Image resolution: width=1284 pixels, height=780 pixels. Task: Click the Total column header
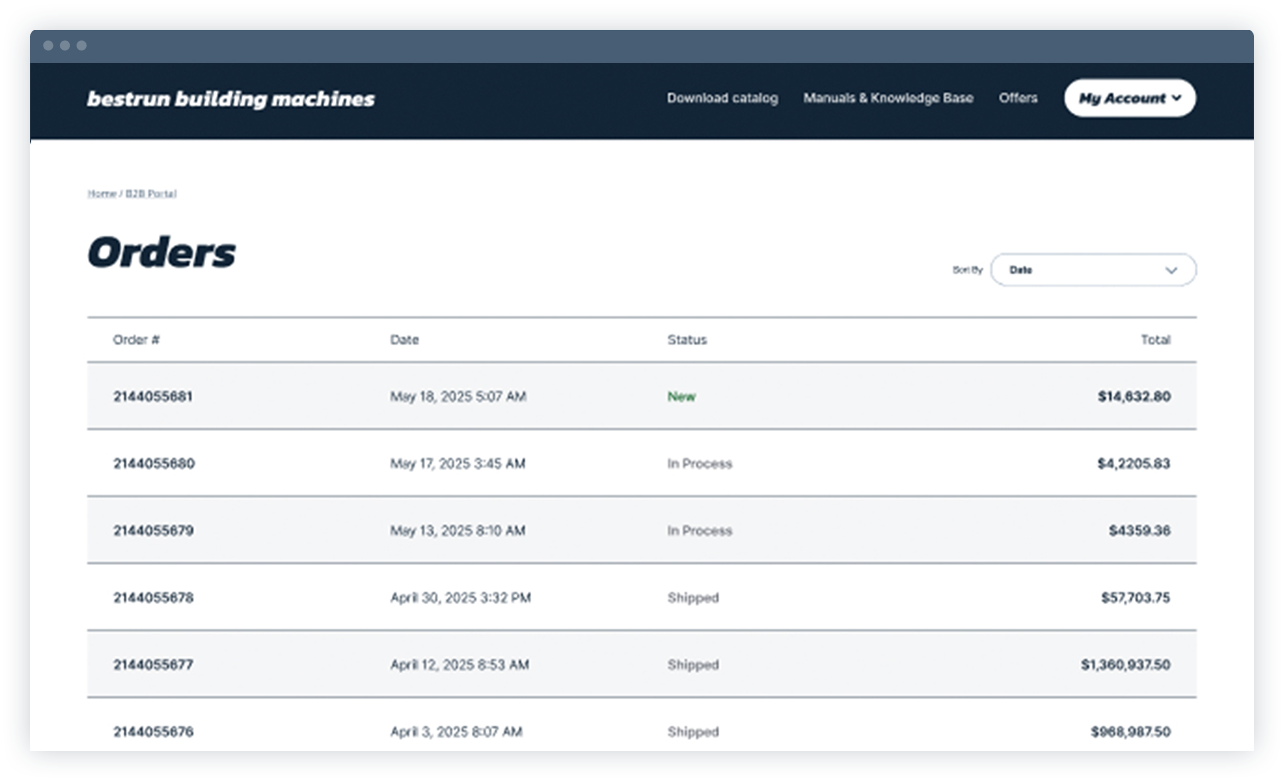[x=1157, y=340]
